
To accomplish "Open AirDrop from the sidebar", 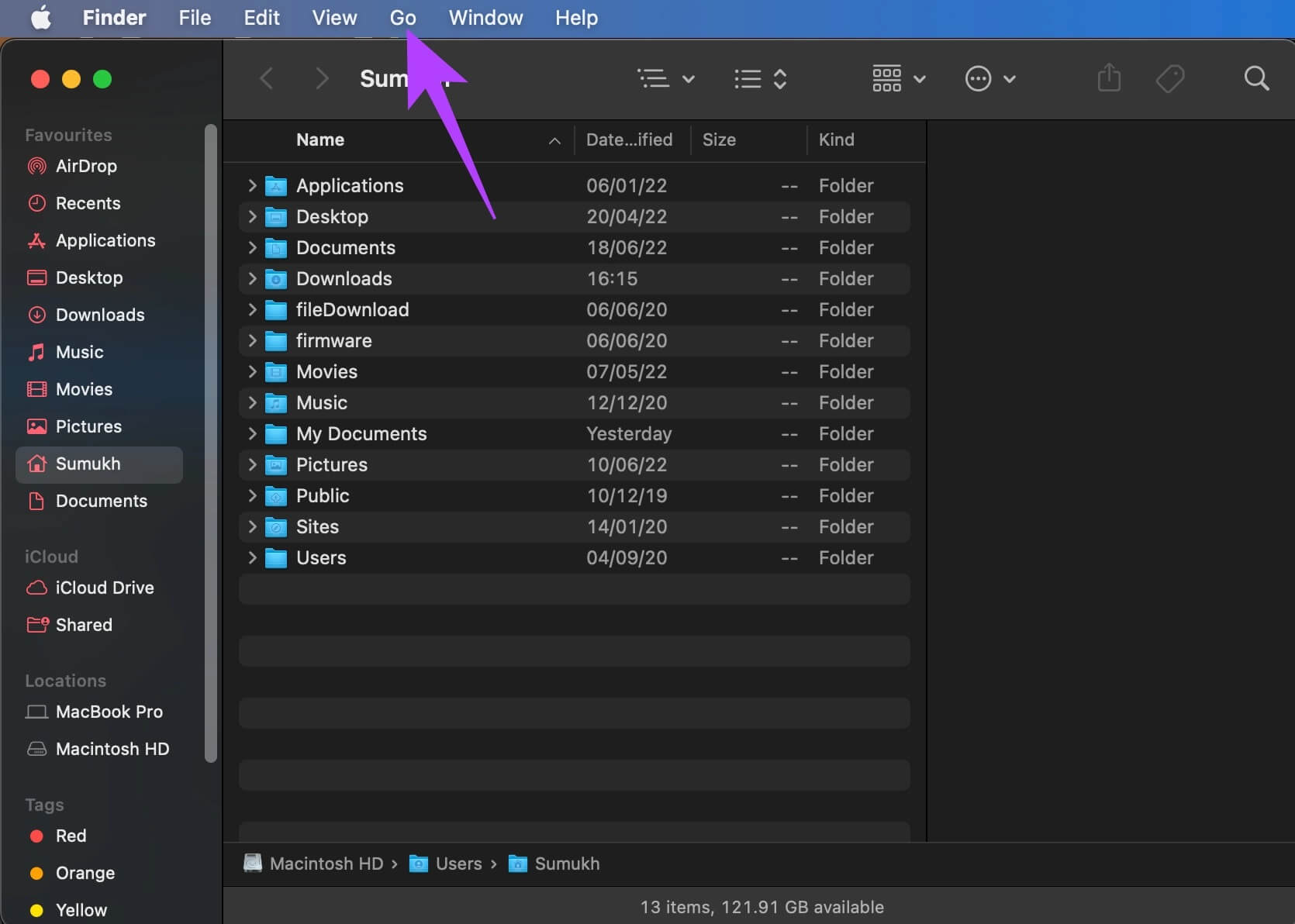I will point(85,166).
